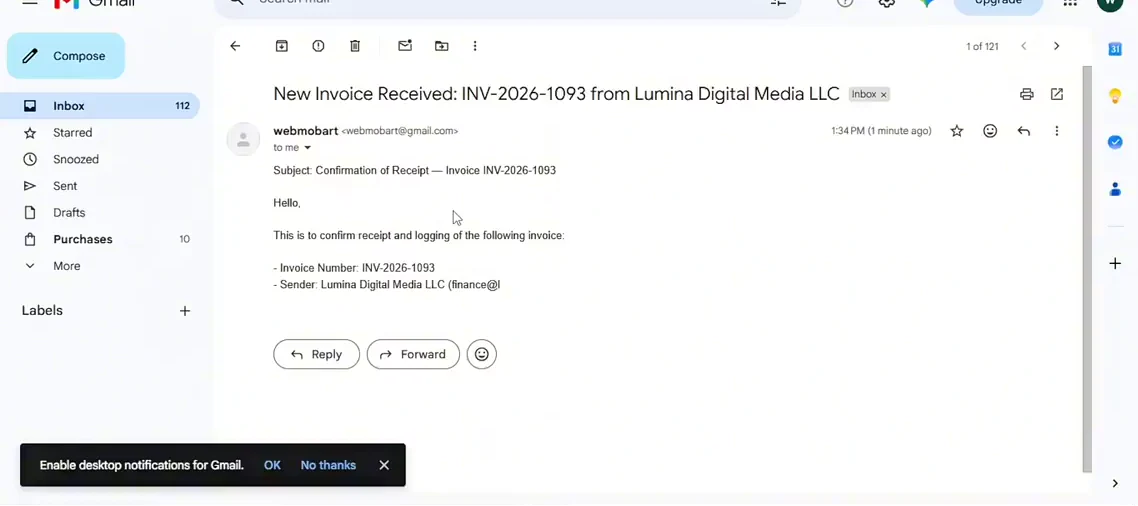Open email in new window
This screenshot has width=1138, height=506.
1057,94
